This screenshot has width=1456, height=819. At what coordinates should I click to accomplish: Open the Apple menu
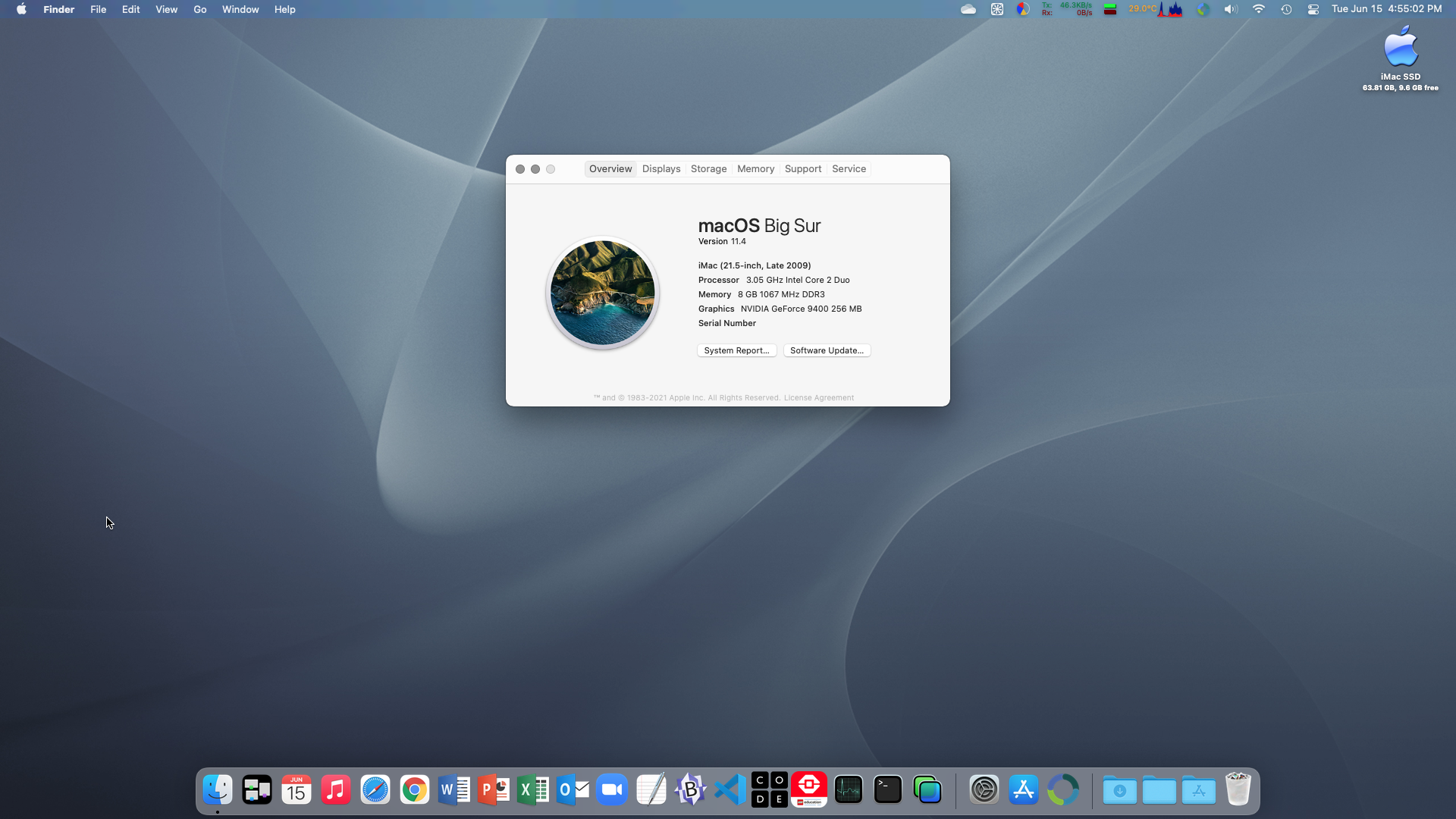pos(21,9)
